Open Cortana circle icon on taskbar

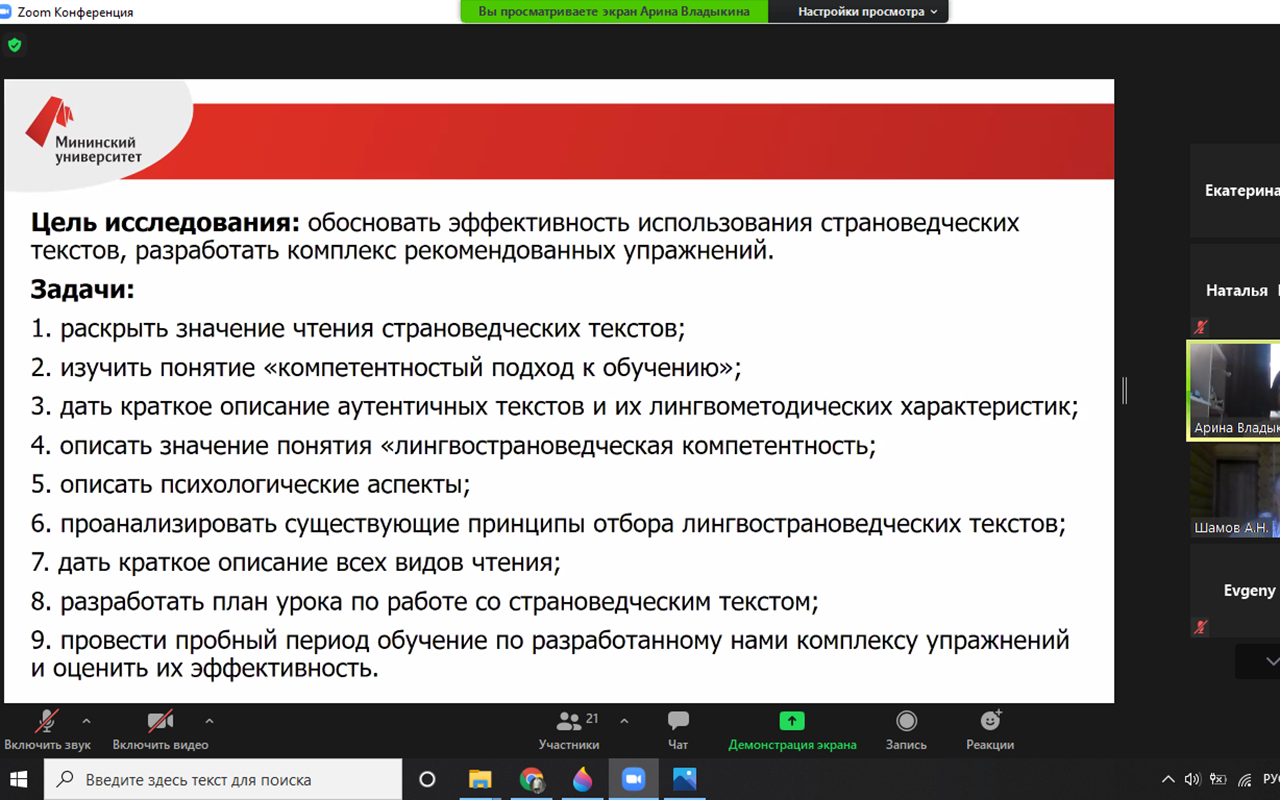[427, 779]
